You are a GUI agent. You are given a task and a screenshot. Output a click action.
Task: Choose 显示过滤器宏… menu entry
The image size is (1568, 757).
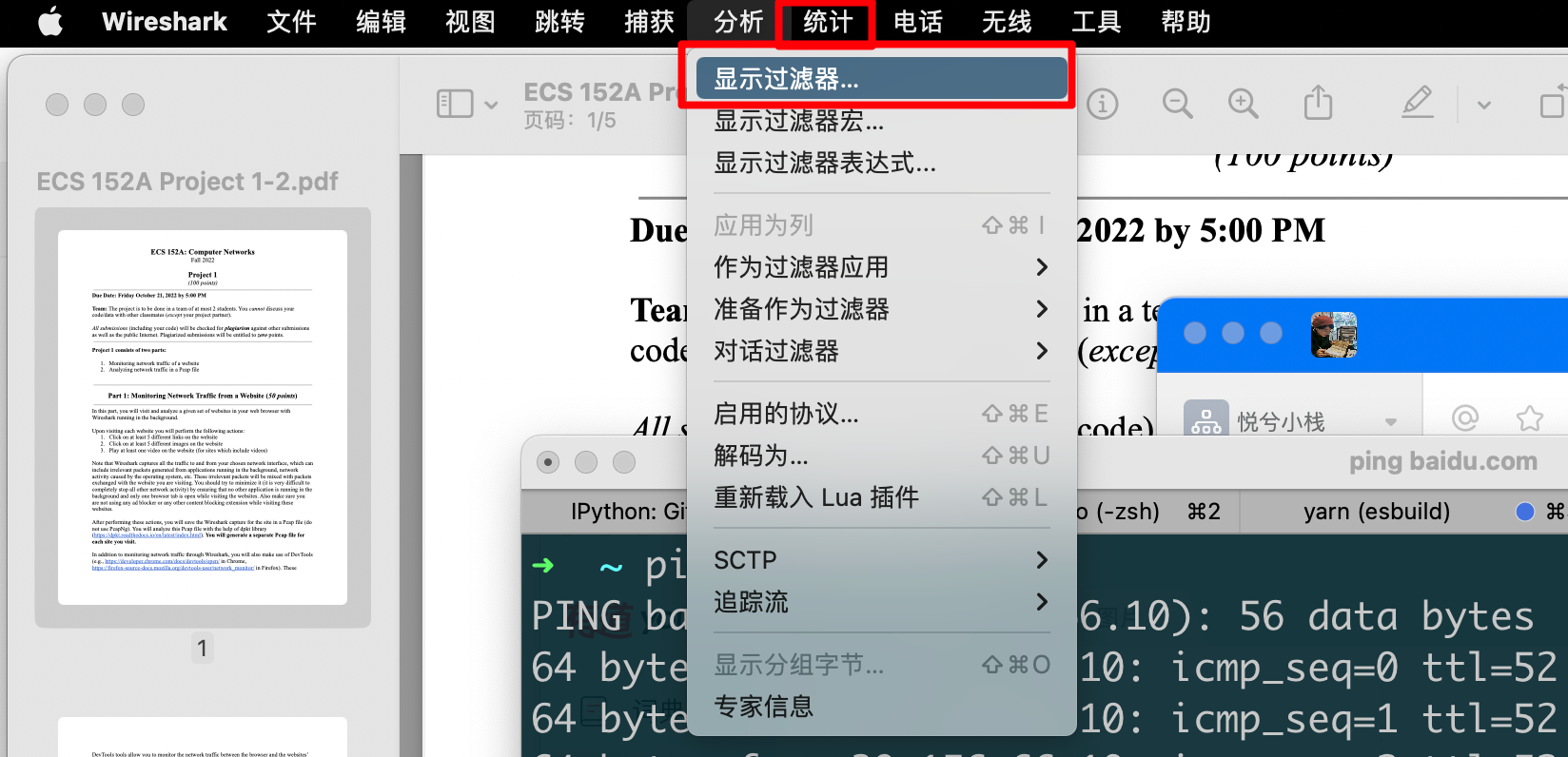pyautogui.click(x=882, y=121)
